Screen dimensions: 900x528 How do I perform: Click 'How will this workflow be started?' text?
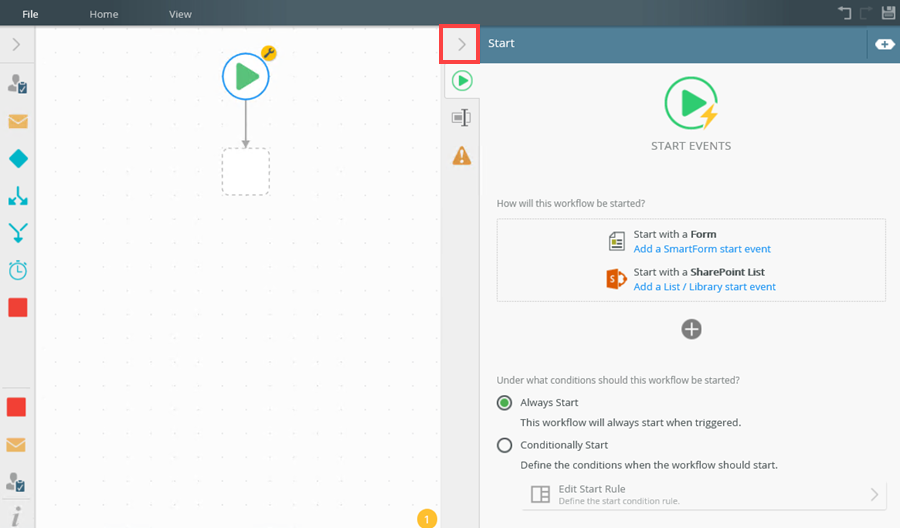pos(571,204)
